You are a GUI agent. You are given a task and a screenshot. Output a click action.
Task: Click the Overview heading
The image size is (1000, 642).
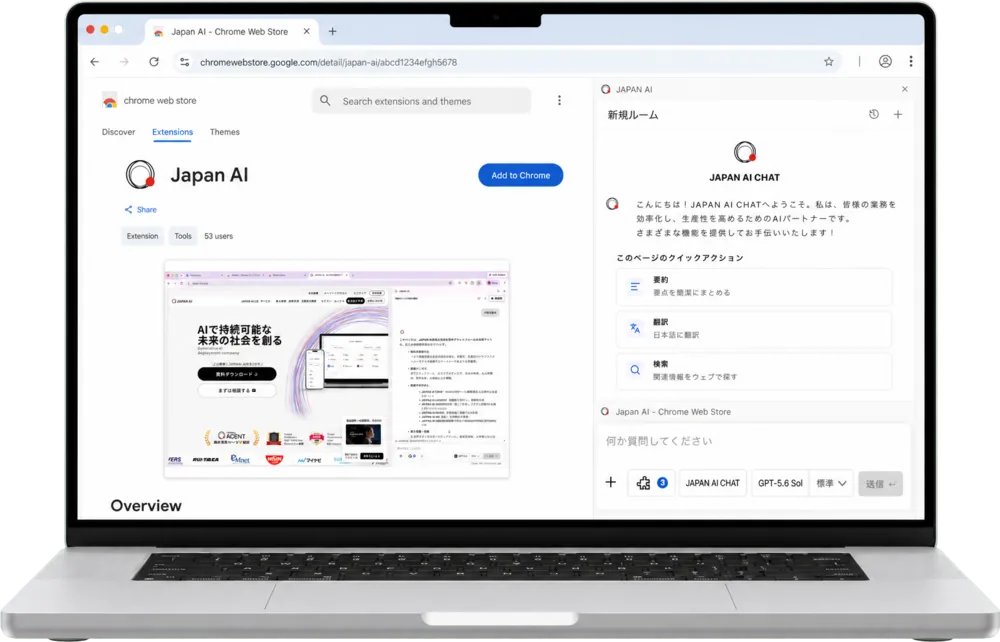pyautogui.click(x=146, y=506)
